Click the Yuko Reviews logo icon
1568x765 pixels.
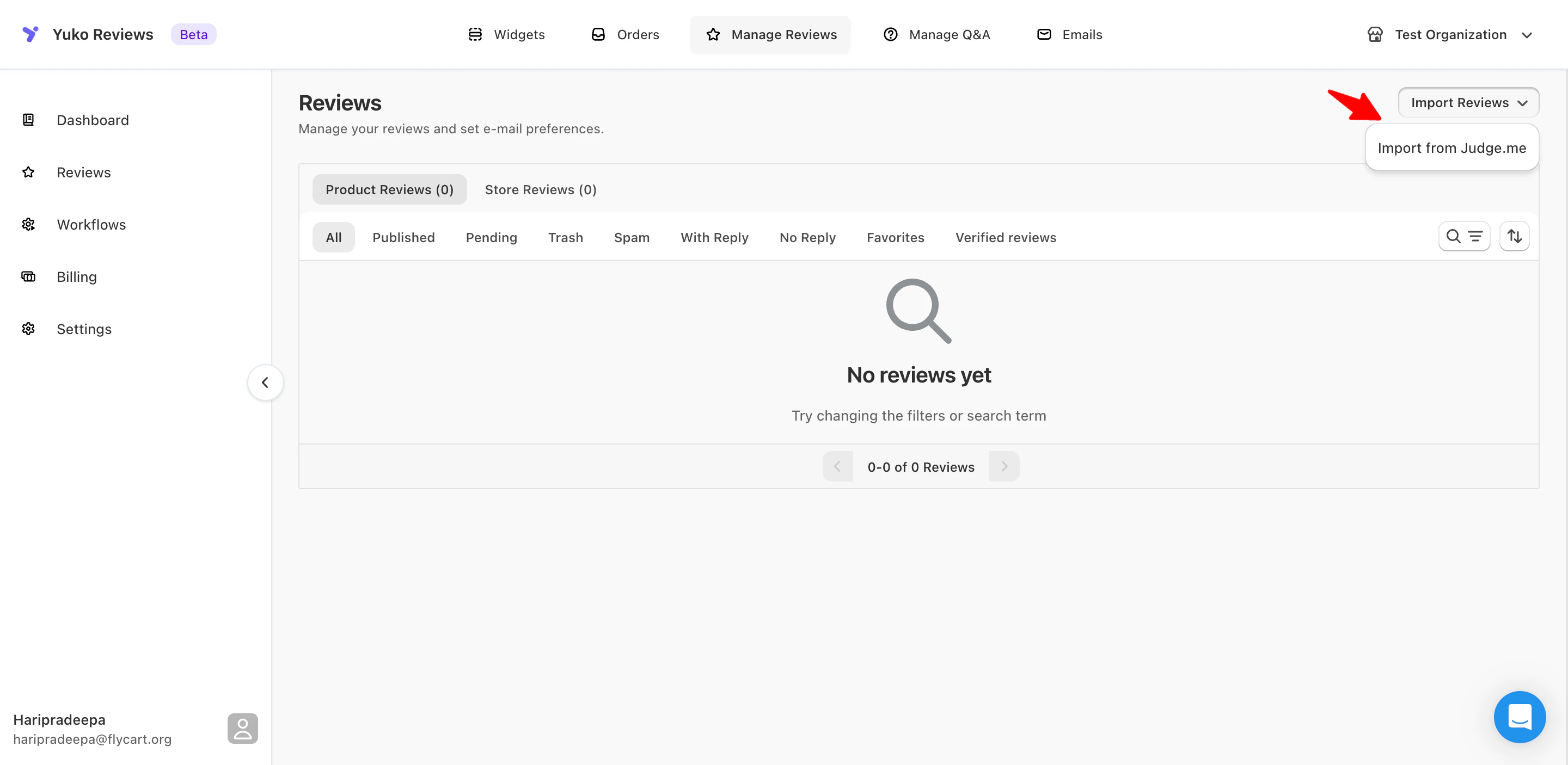30,34
